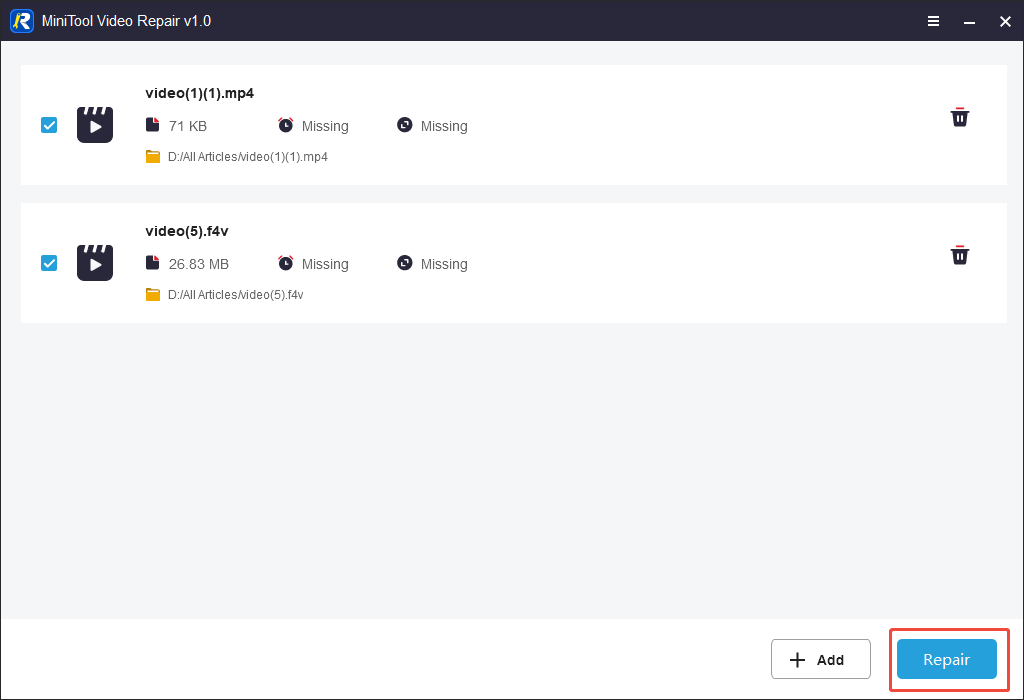This screenshot has width=1024, height=700.
Task: Click duration clock icon for video(1)(1).mp4
Action: (285, 125)
